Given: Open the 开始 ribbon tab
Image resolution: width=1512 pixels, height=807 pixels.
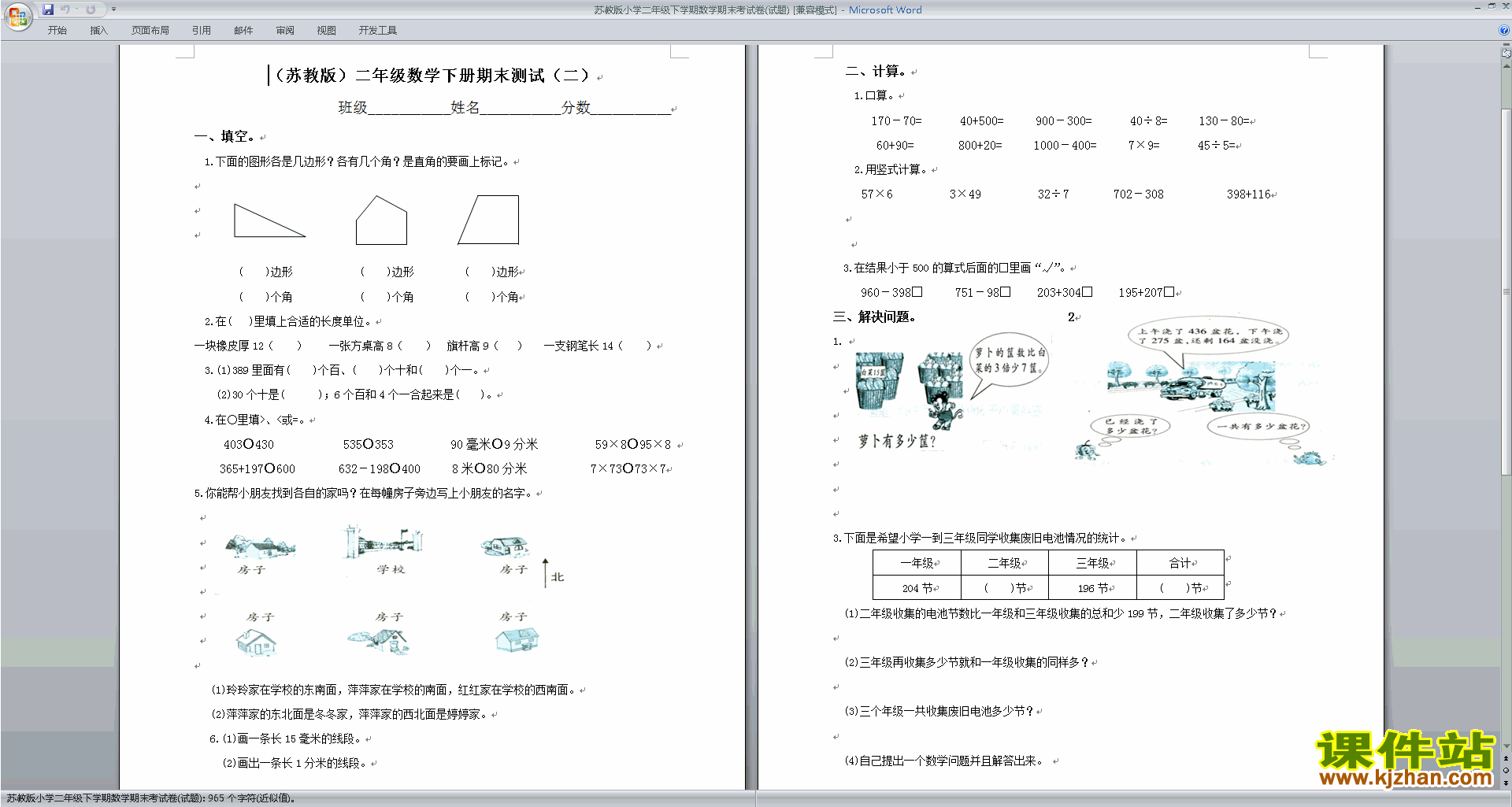Looking at the screenshot, I should [57, 31].
